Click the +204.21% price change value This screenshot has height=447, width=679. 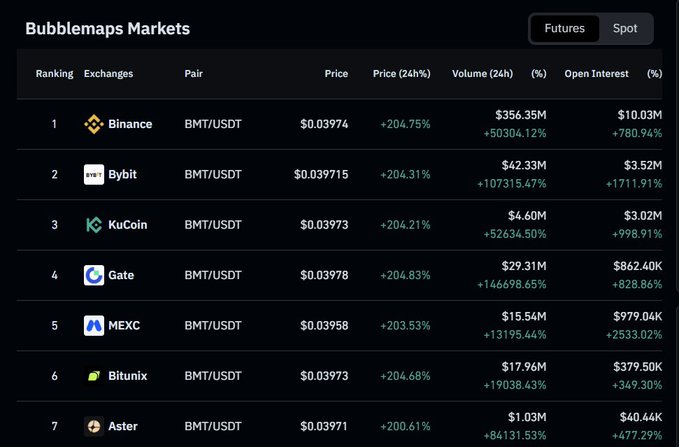click(405, 225)
